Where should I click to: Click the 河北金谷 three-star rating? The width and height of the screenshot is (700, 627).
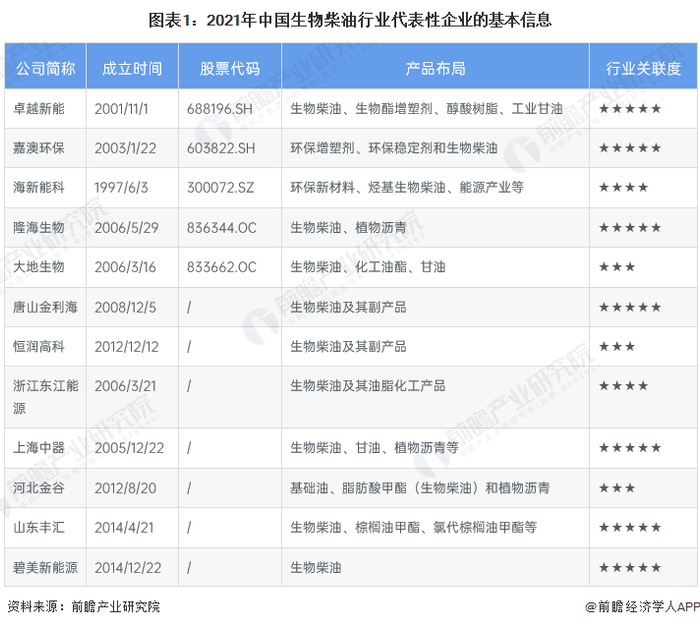coord(617,488)
